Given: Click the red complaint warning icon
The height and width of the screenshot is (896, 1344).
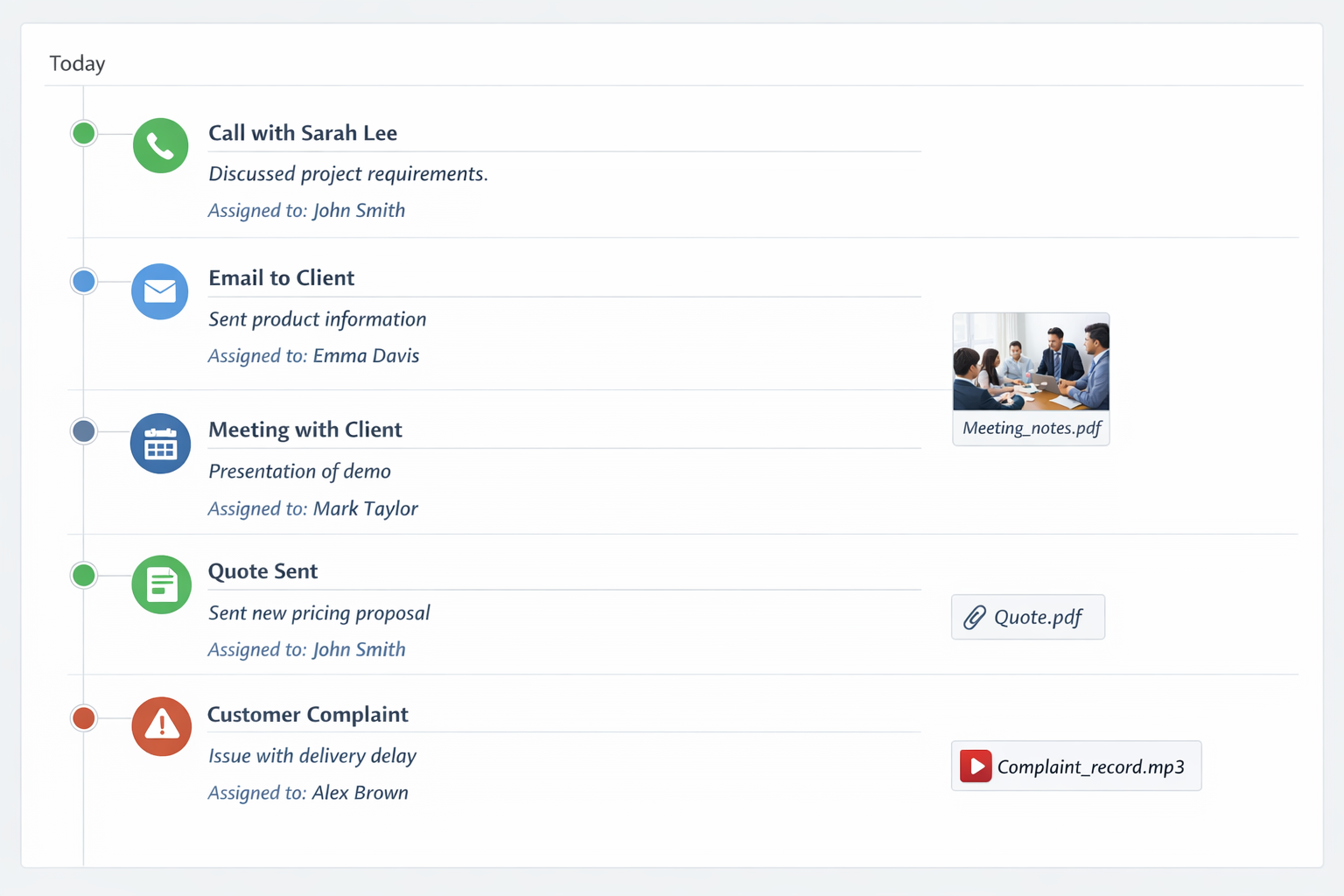Looking at the screenshot, I should (161, 726).
